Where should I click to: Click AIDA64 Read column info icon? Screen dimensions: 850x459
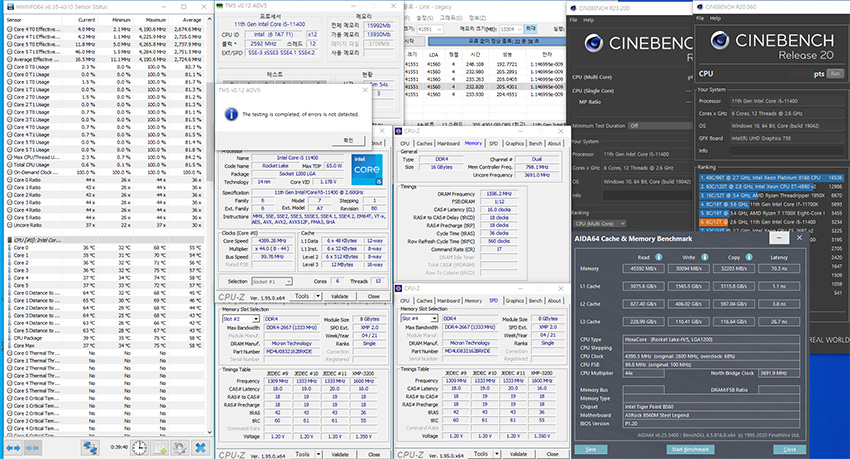click(x=659, y=257)
